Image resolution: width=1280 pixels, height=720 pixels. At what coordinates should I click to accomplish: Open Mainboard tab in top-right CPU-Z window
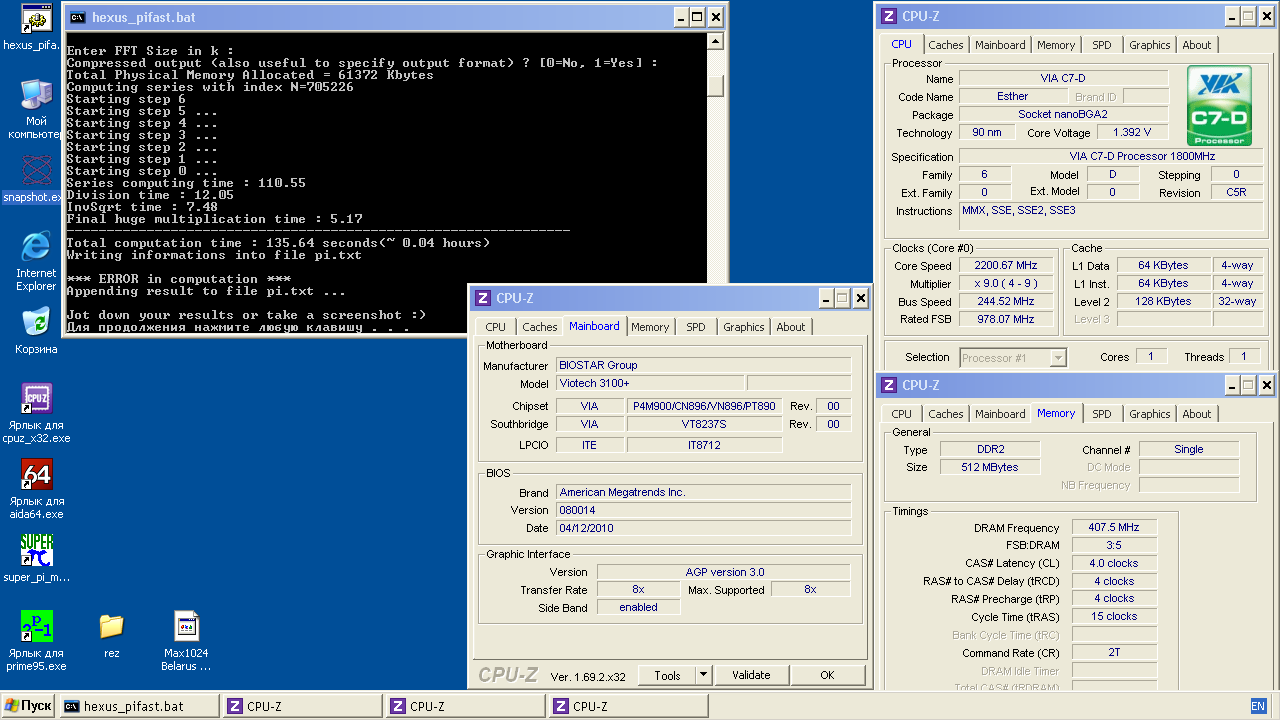click(1000, 45)
